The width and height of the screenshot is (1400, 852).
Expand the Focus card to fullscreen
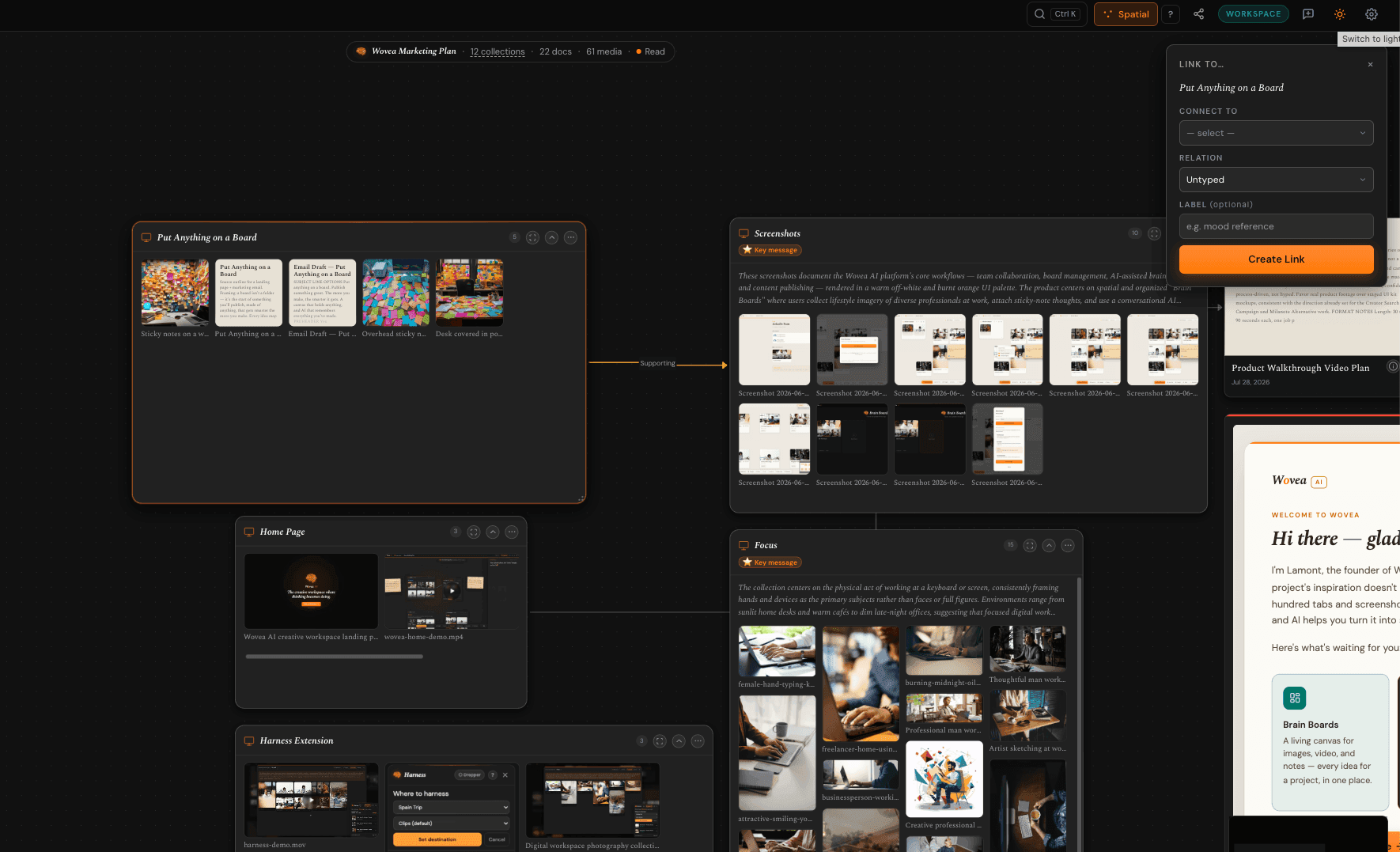pyautogui.click(x=1030, y=545)
